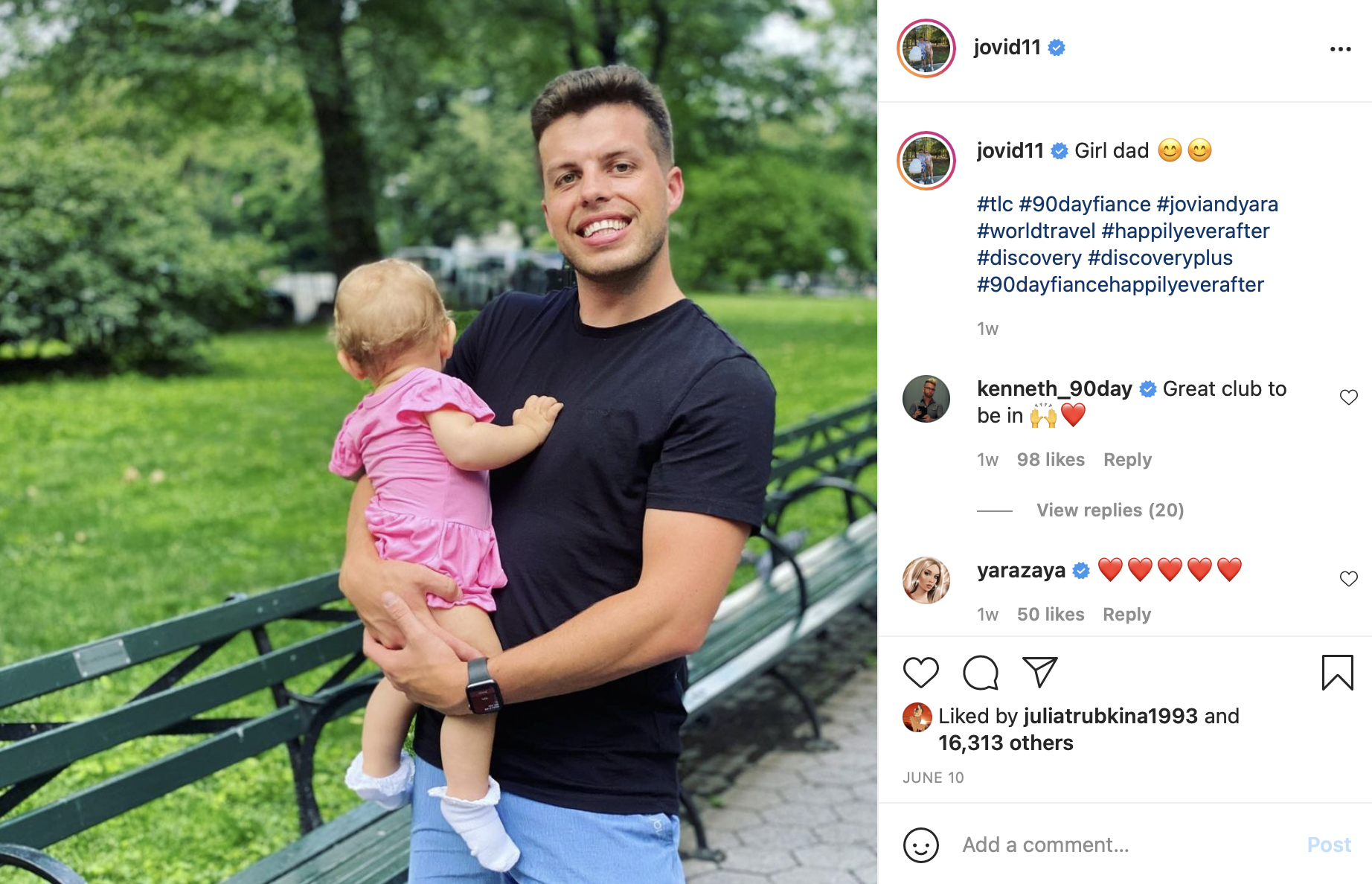Reply to the kenneth_90day comment
The height and width of the screenshot is (884, 1372).
1127,460
